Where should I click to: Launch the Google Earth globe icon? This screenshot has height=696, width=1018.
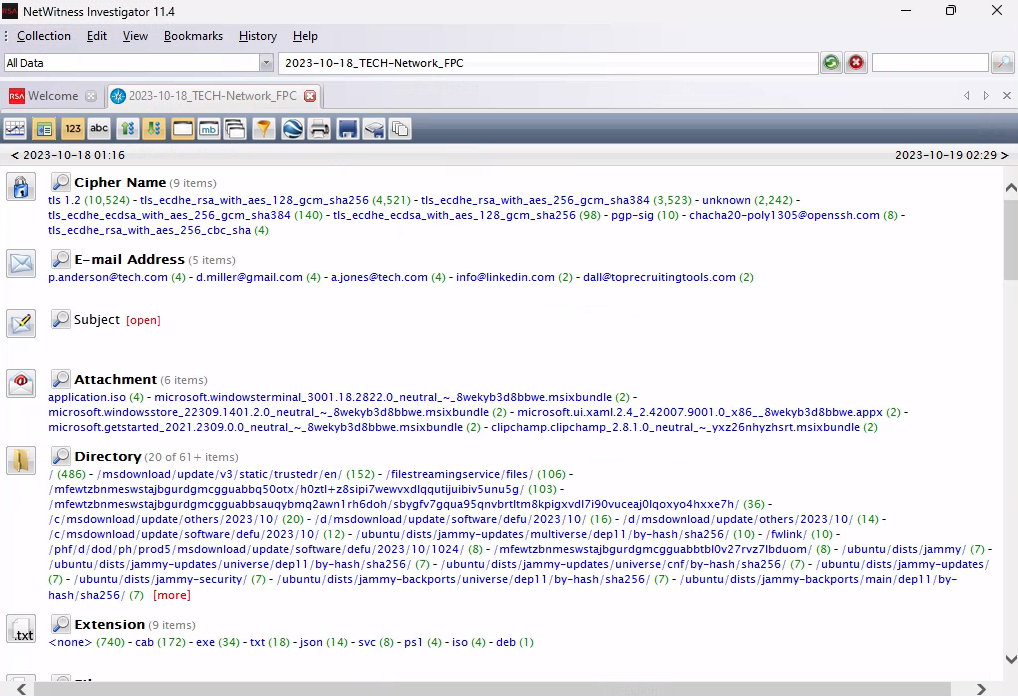[x=293, y=129]
